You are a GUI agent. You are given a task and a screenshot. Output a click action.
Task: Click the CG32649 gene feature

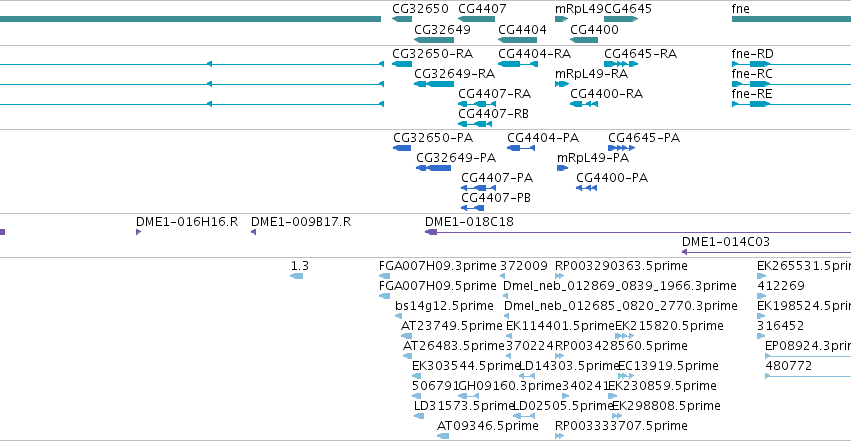click(434, 40)
